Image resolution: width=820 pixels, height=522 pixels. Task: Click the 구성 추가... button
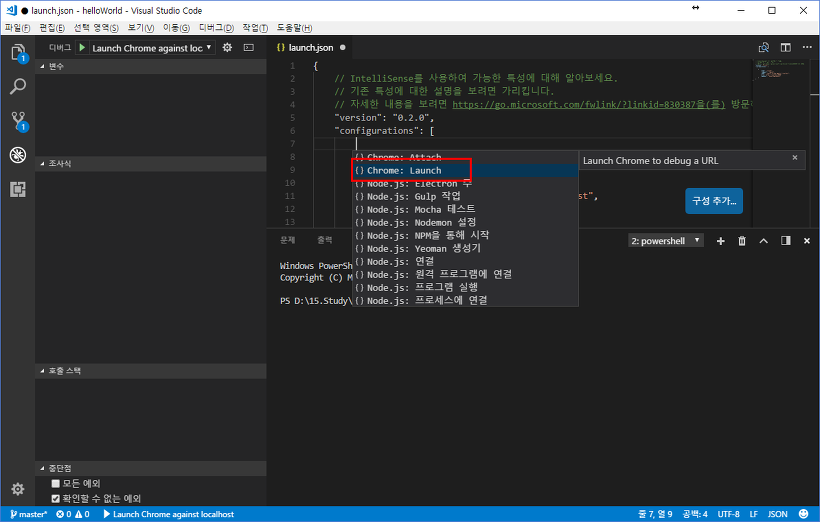tap(714, 201)
